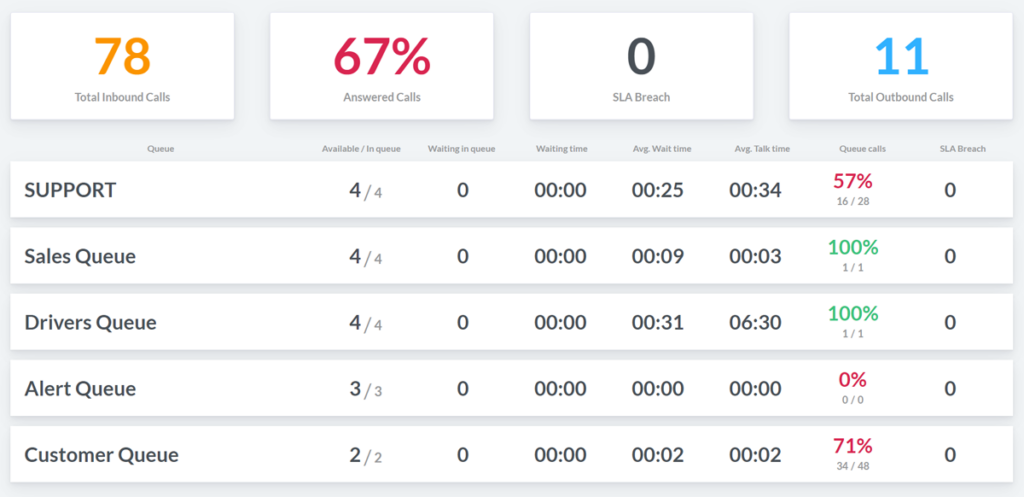Select the Customer Queue row
The width and height of the screenshot is (1024, 497).
101,455
